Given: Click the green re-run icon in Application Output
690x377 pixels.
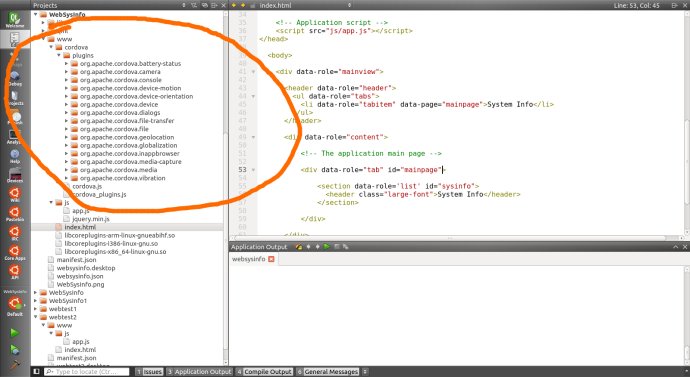Looking at the screenshot, I should (327, 247).
